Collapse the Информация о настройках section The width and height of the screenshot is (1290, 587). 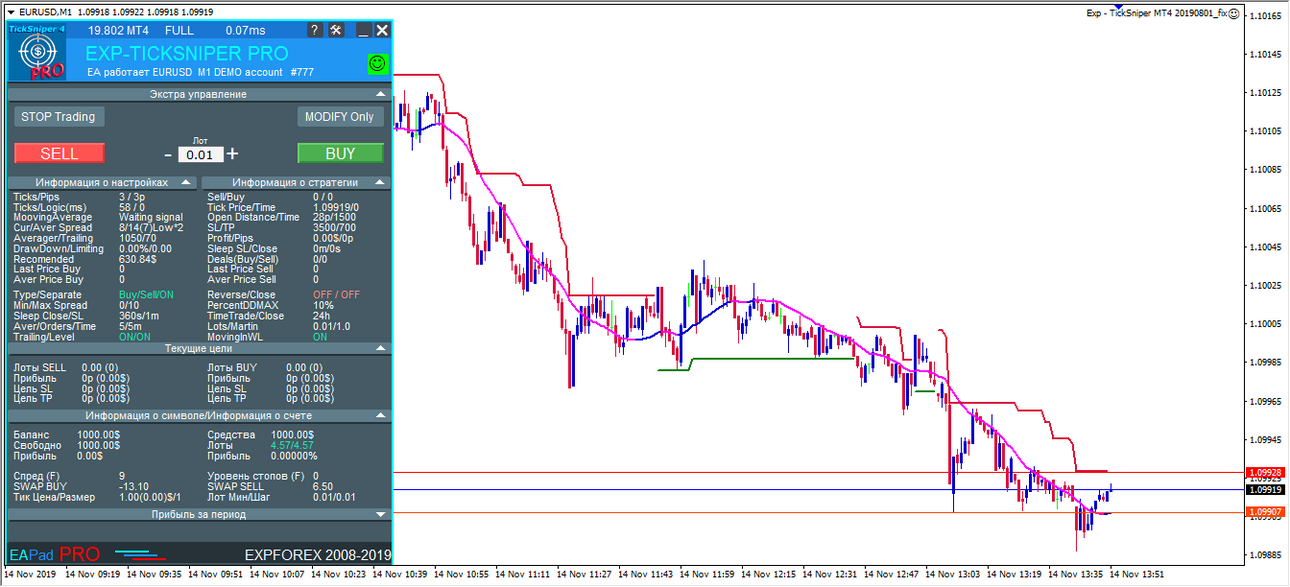tap(187, 183)
